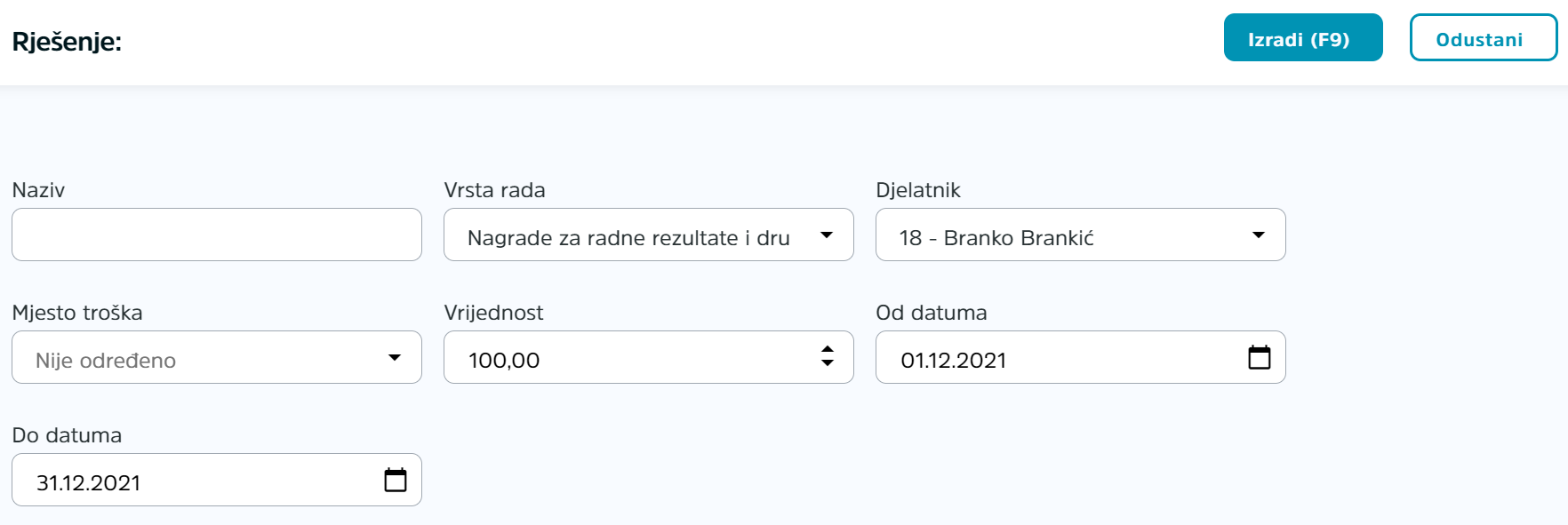Click the Djelatnik field label
1568x525 pixels.
pyautogui.click(x=918, y=190)
